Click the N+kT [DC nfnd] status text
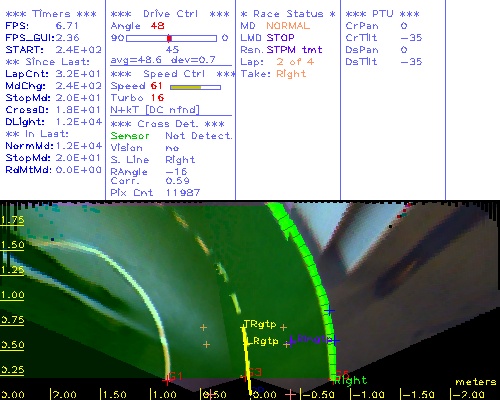Screen dimensions: 500x400 coord(155,110)
